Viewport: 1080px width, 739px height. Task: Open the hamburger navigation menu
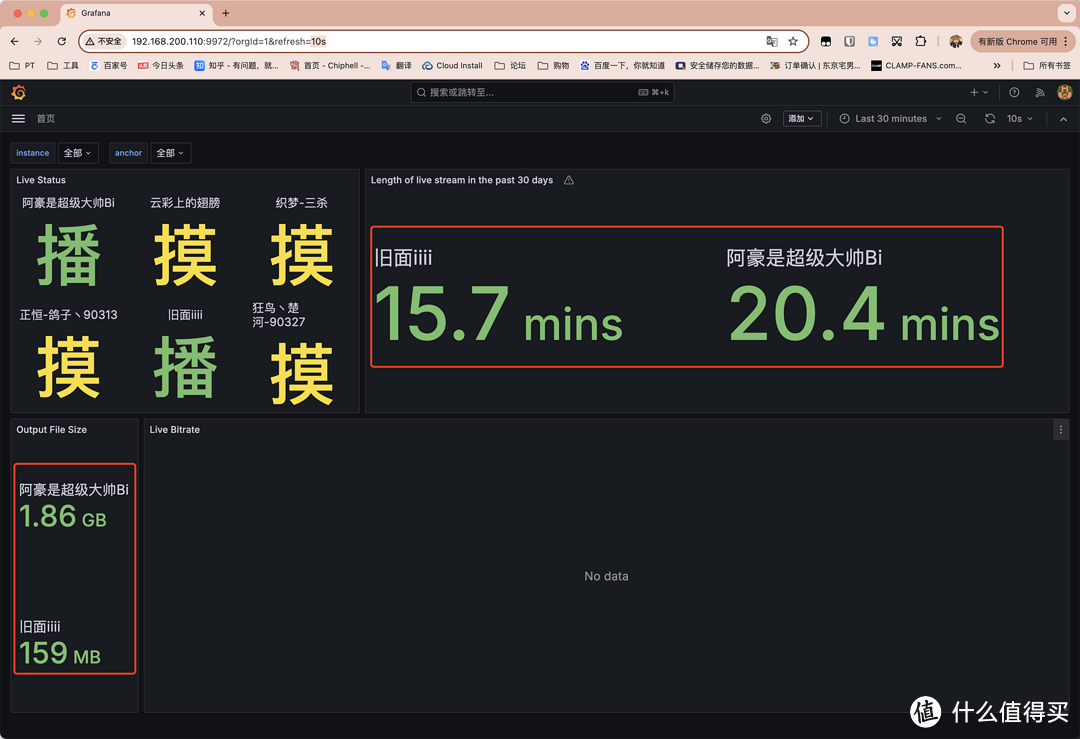click(18, 118)
